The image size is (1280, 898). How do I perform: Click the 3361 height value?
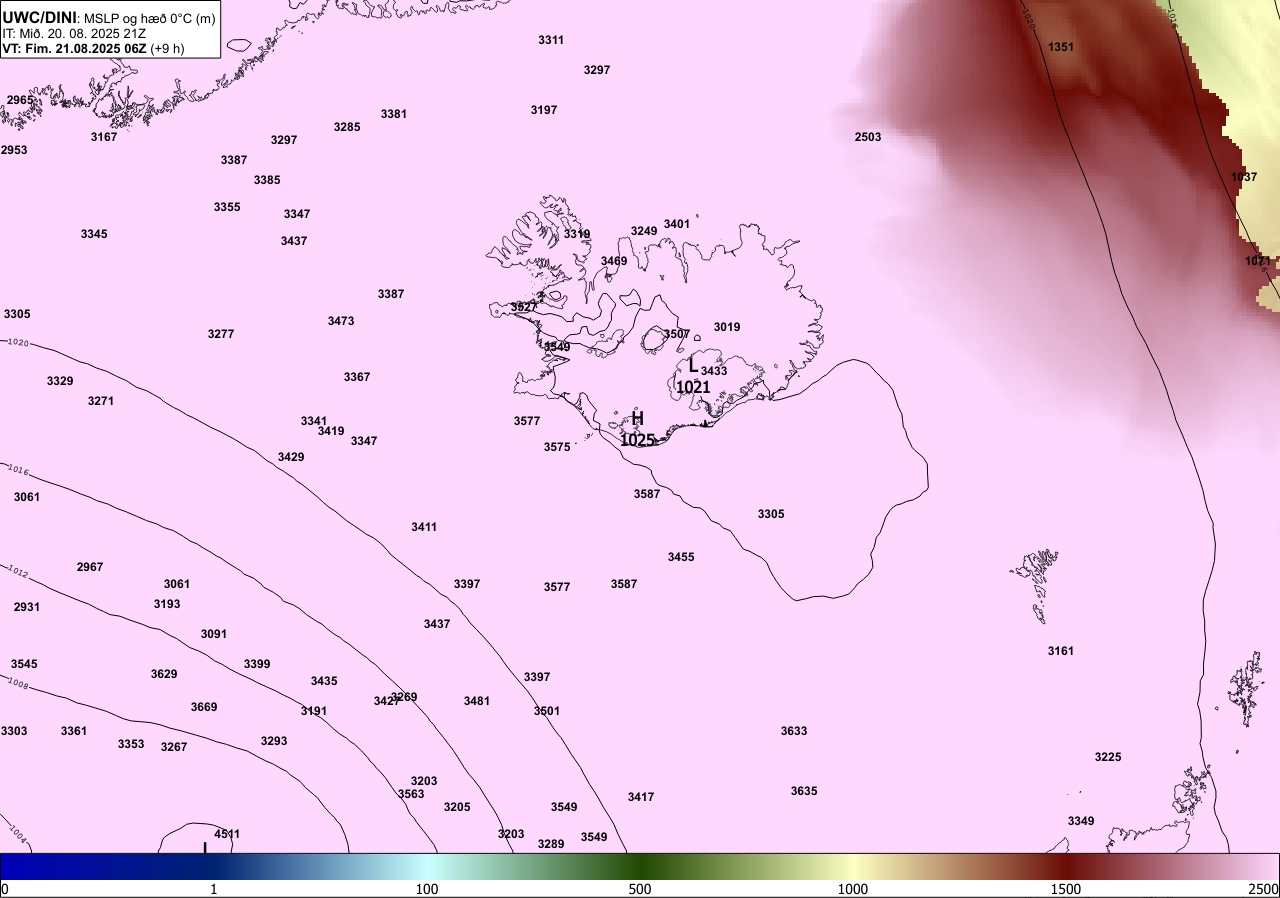[x=74, y=731]
